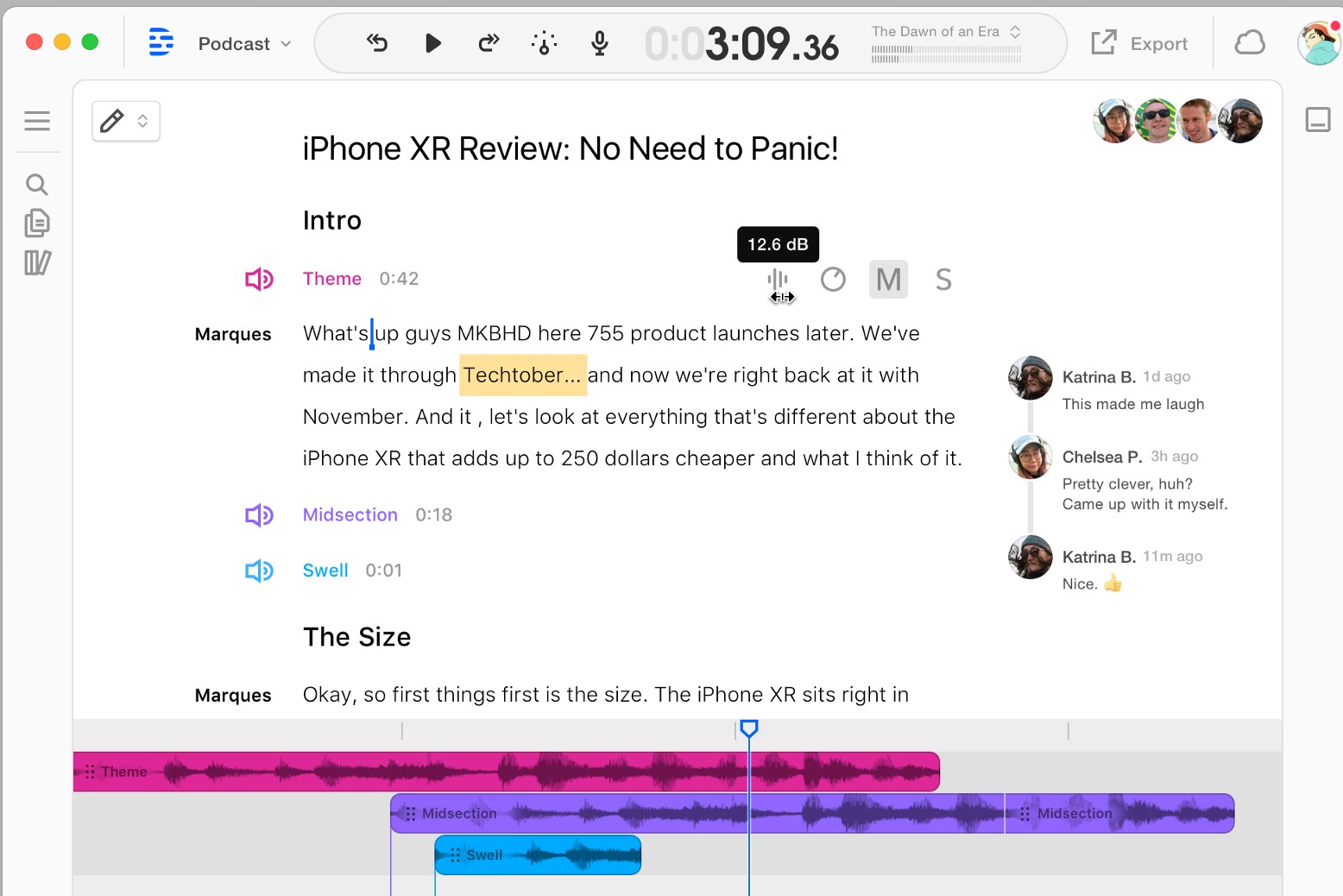This screenshot has height=896, width=1343.
Task: Click the Marques speaker label in Intro
Action: (x=233, y=334)
